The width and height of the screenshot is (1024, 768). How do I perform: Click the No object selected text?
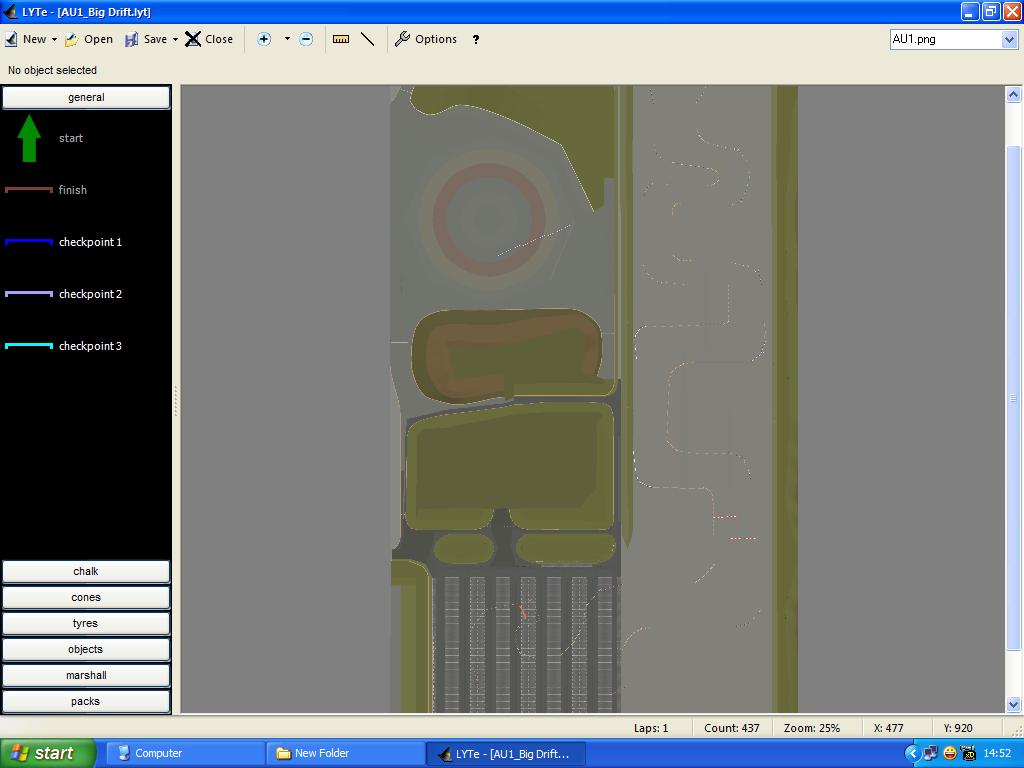pos(52,70)
